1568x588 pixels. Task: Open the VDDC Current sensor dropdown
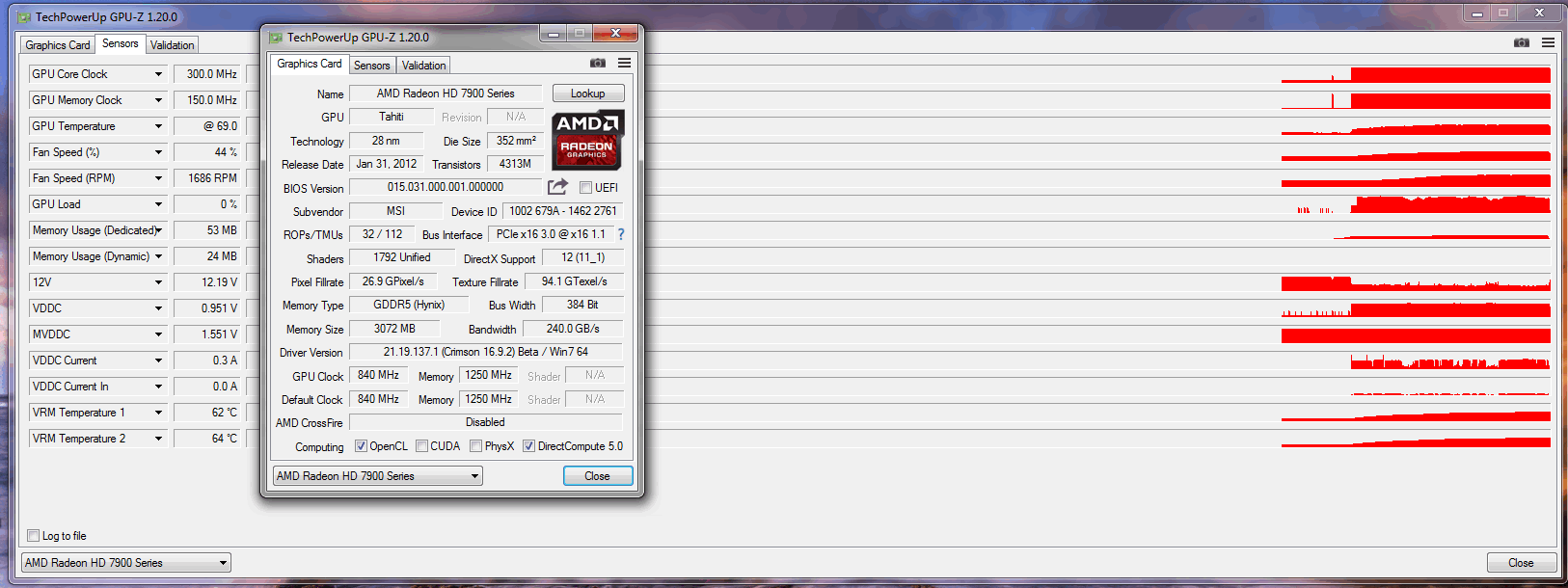pos(159,361)
